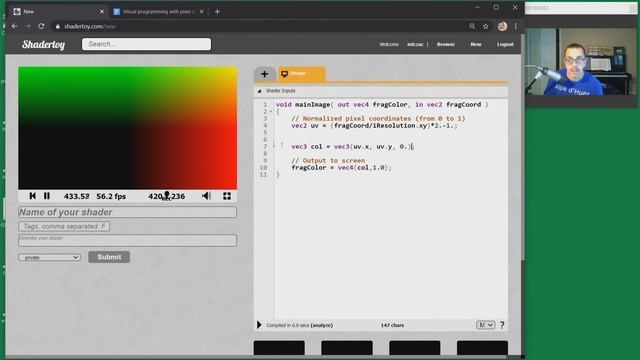The image size is (640, 360).
Task: Click the shader description box
Action: pos(127,240)
